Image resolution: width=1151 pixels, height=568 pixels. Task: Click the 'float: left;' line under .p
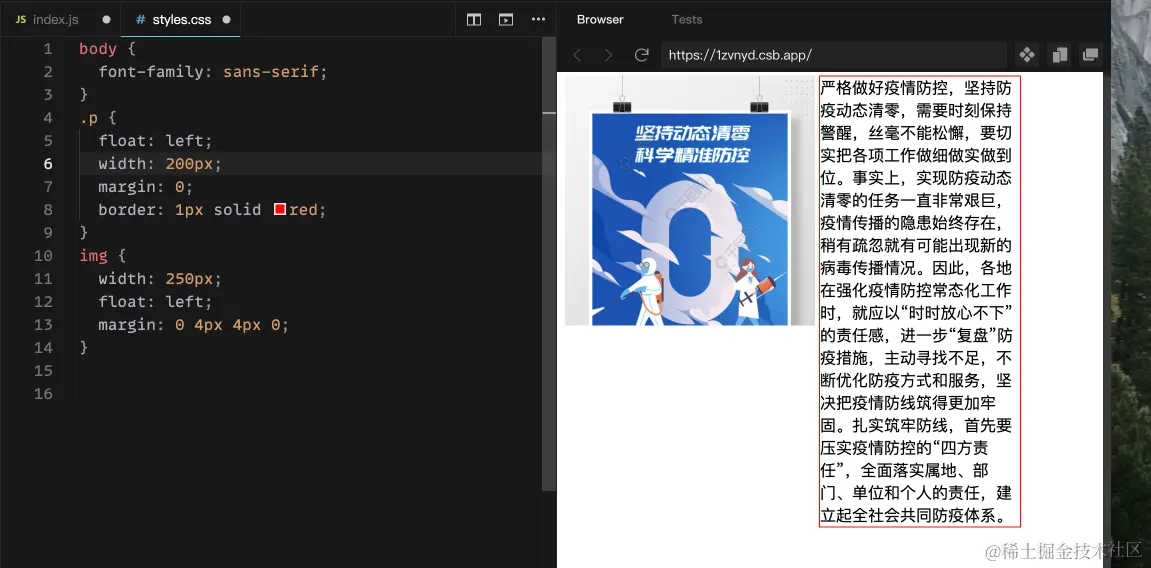tap(155, 141)
